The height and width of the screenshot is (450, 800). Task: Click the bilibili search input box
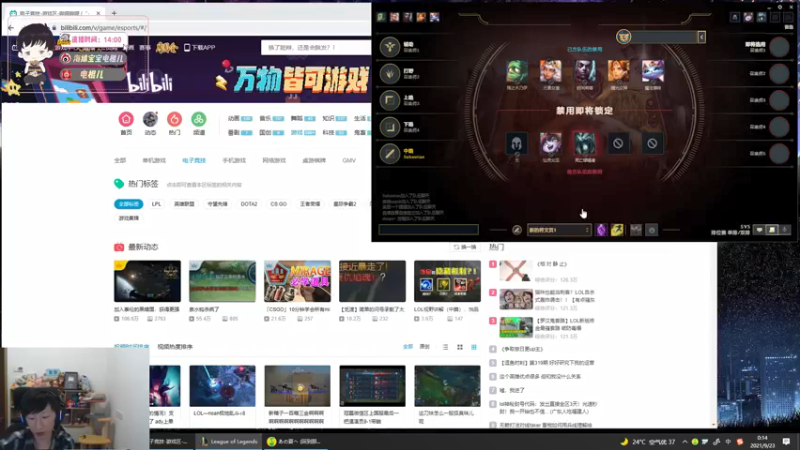click(x=315, y=47)
